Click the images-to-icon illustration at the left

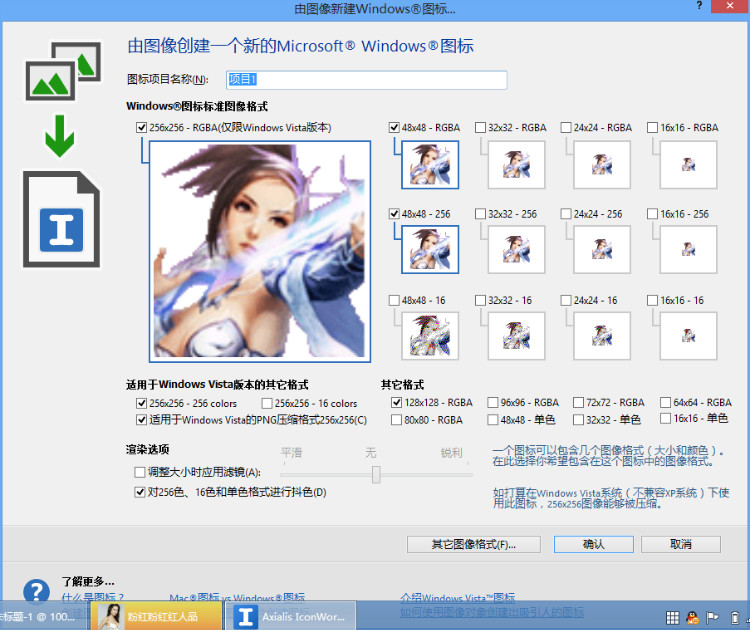click(63, 71)
